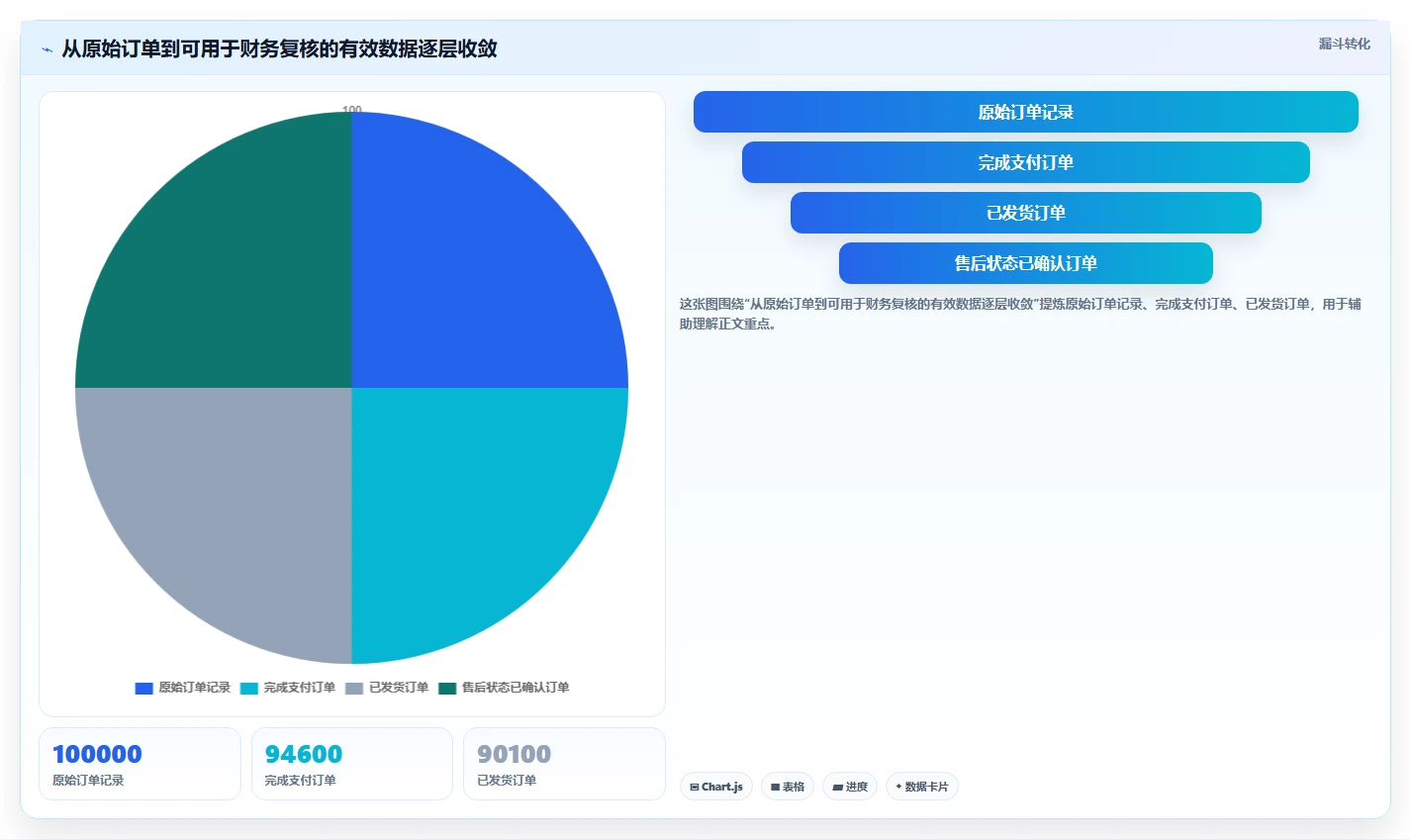
Task: Click the Chart.js tag chip
Action: pyautogui.click(x=716, y=787)
